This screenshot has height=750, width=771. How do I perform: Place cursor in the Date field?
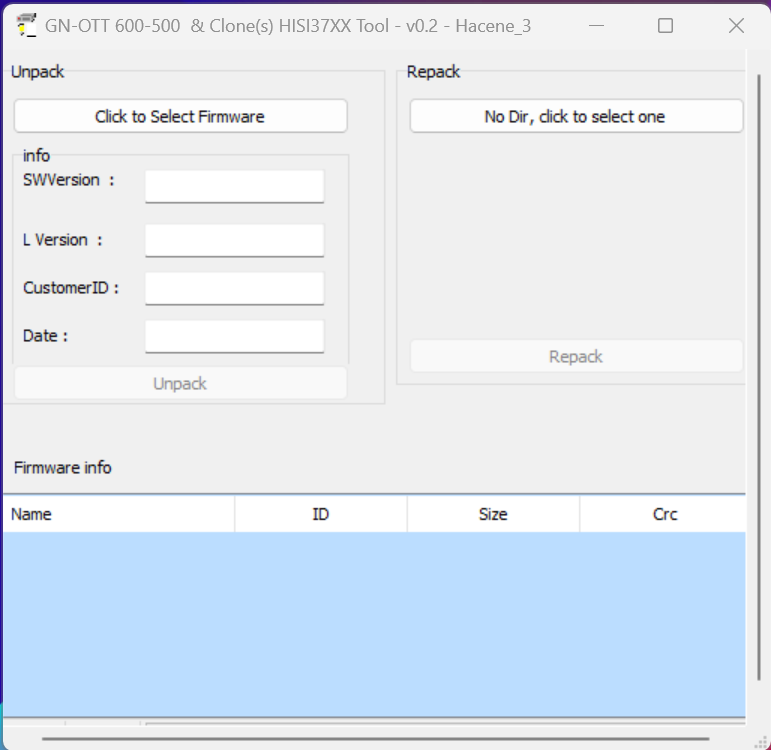click(x=234, y=336)
